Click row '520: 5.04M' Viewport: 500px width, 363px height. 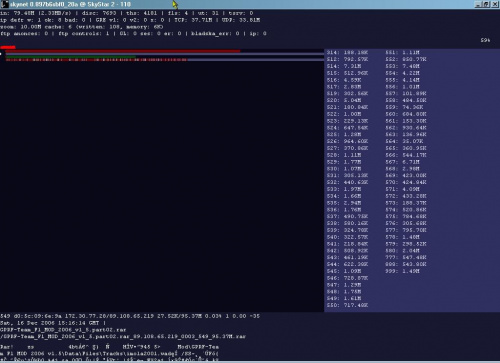tap(344, 100)
